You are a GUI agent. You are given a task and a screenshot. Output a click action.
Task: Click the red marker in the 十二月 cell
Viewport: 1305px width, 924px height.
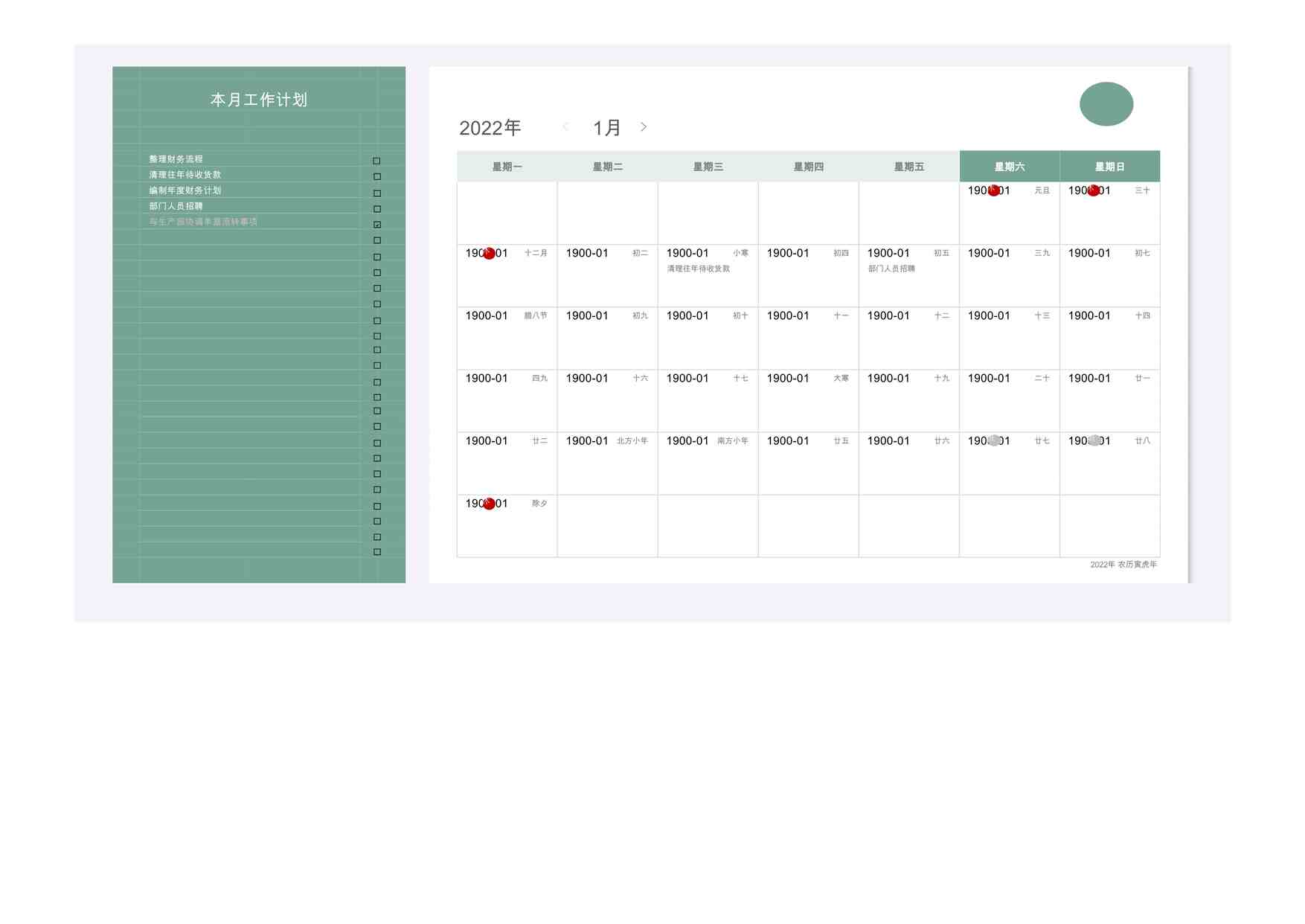coord(489,254)
